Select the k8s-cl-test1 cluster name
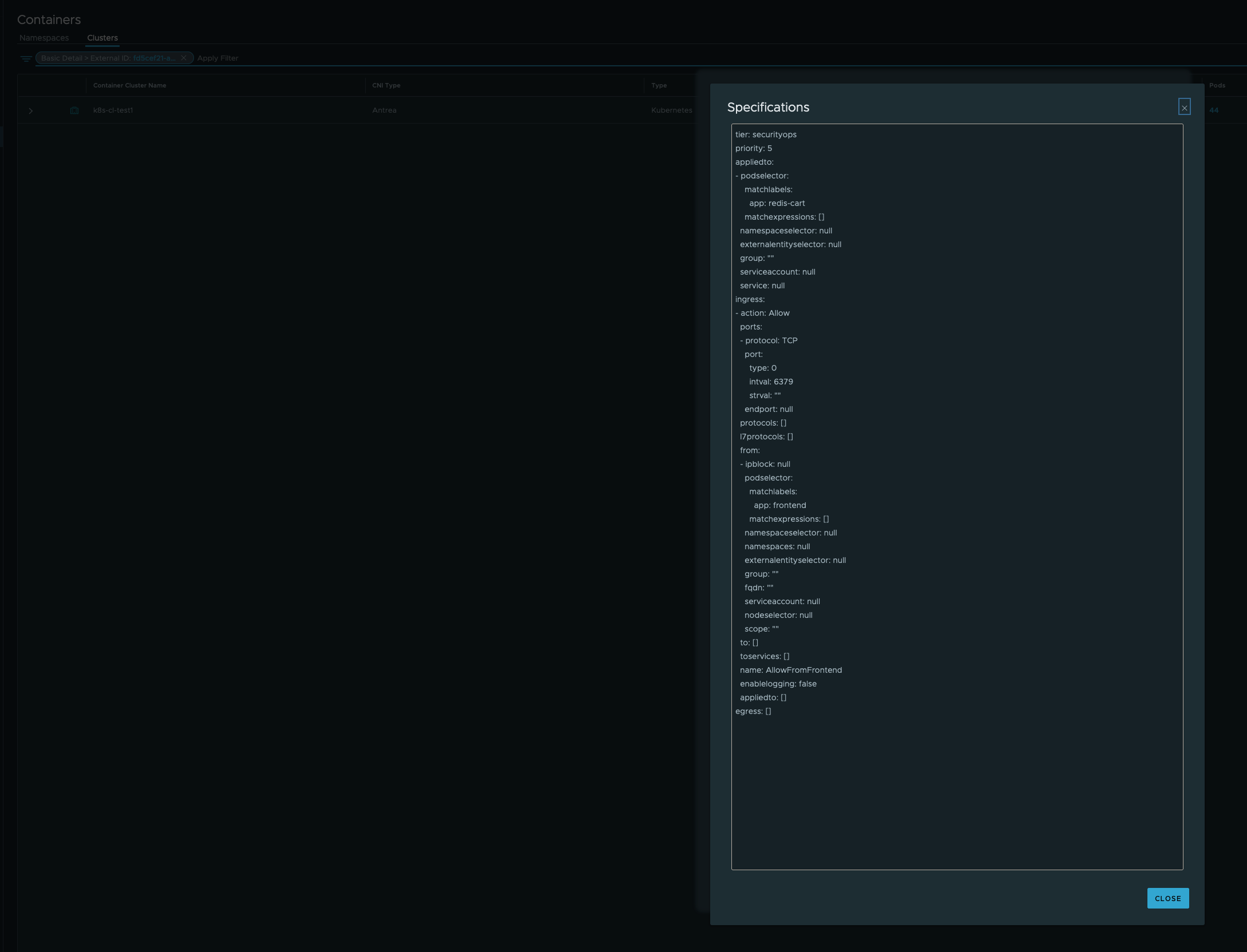The height and width of the screenshot is (952, 1247). (113, 110)
